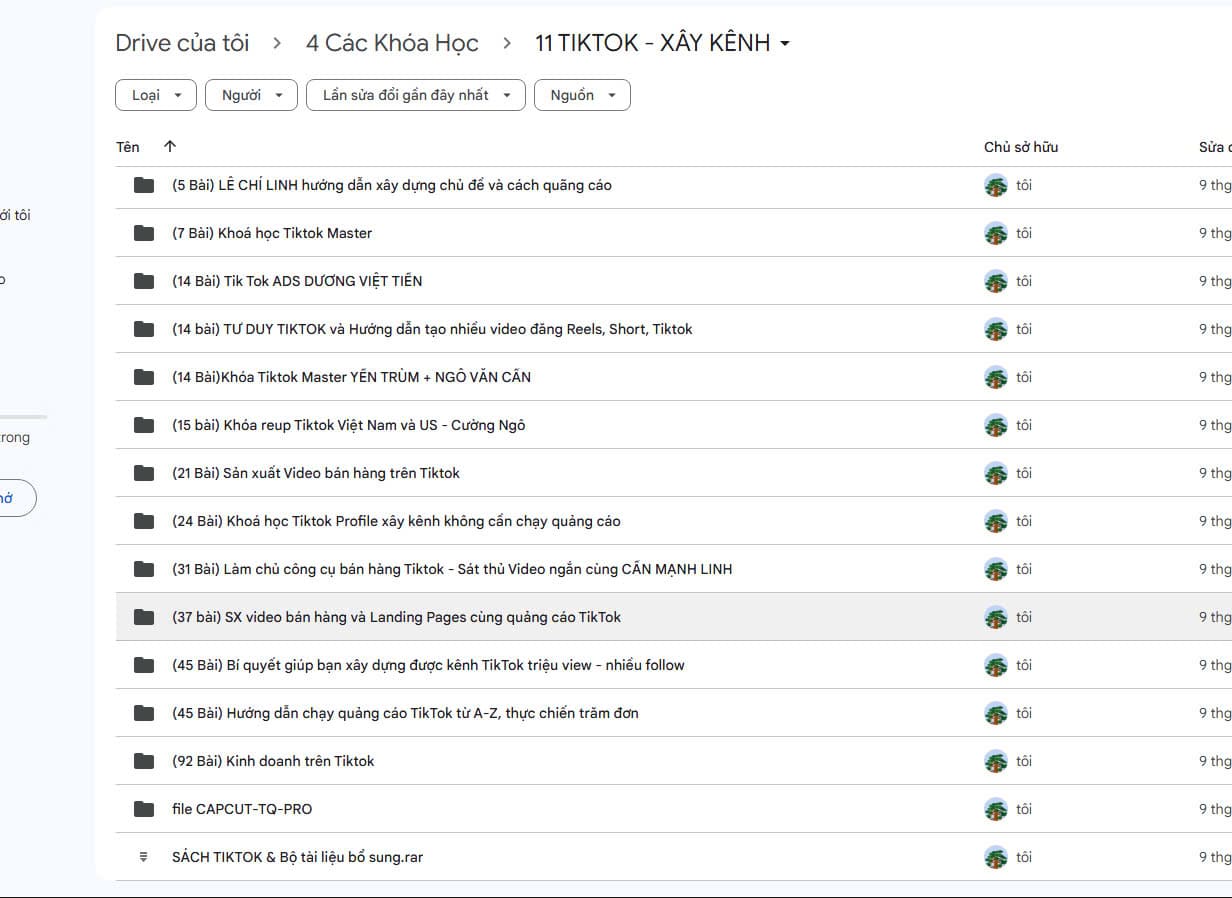The image size is (1232, 898).
Task: Click owner avatar in LÊ CHÍ LINH row
Action: (x=995, y=185)
